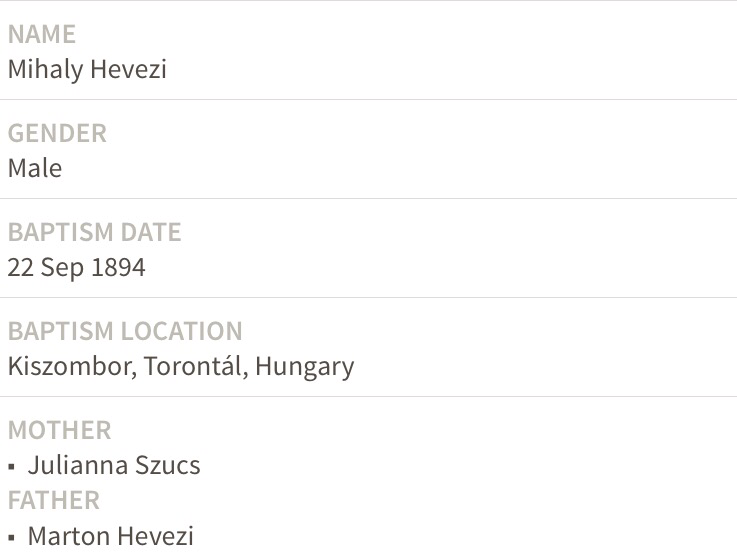The image size is (737, 557).
Task: Click the GENDER field label
Action: pyautogui.click(x=57, y=134)
